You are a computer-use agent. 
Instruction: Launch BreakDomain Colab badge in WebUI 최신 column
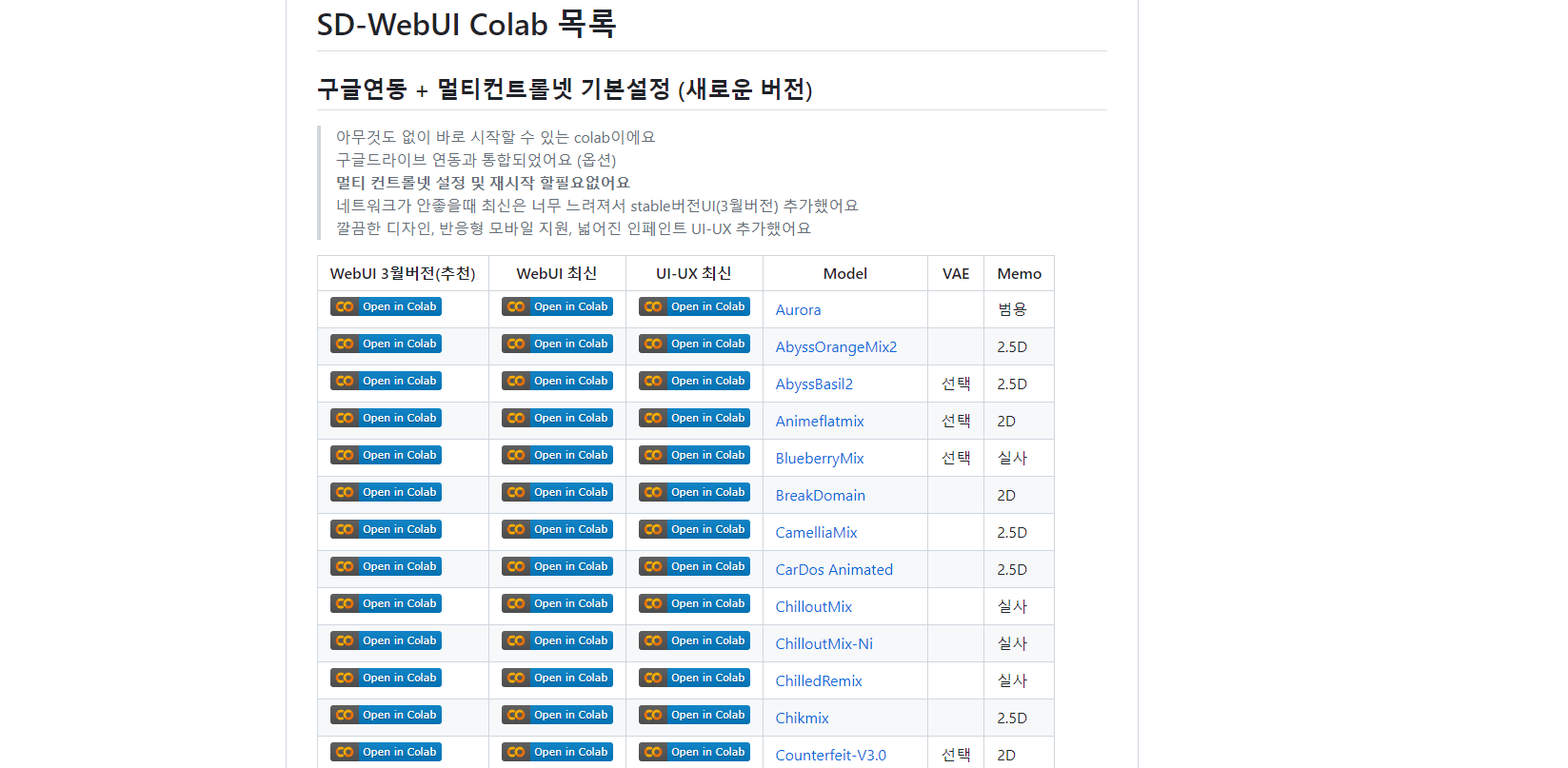pos(557,492)
